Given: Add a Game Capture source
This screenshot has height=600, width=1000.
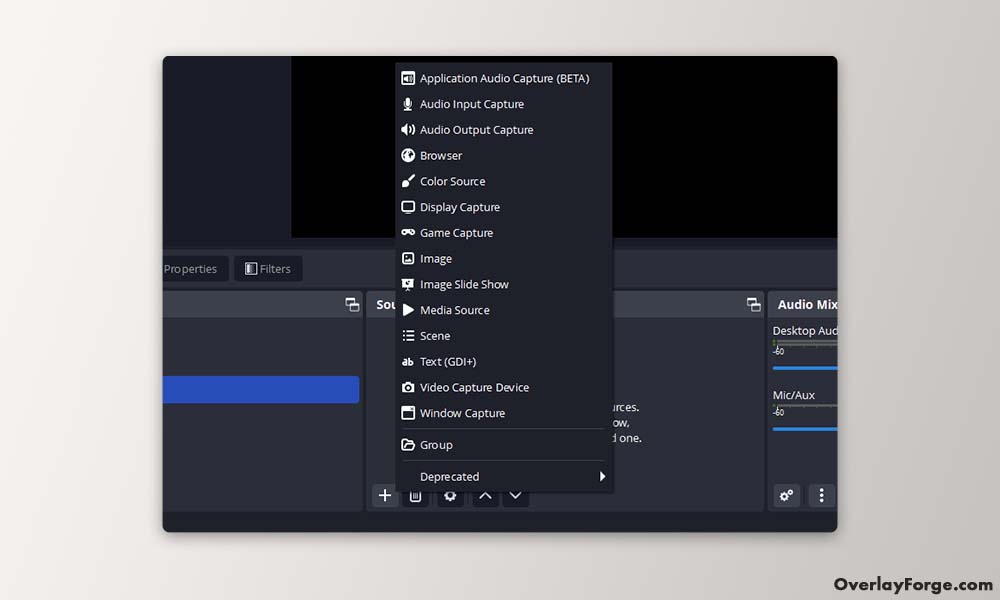Looking at the screenshot, I should (456, 232).
